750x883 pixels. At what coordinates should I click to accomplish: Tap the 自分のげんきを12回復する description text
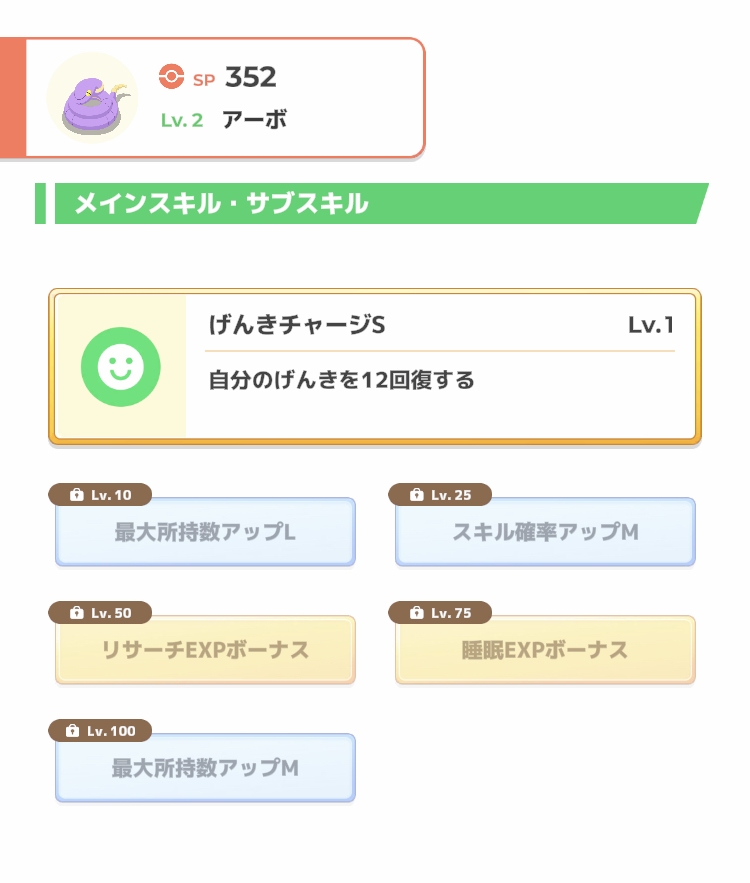pyautogui.click(x=341, y=381)
